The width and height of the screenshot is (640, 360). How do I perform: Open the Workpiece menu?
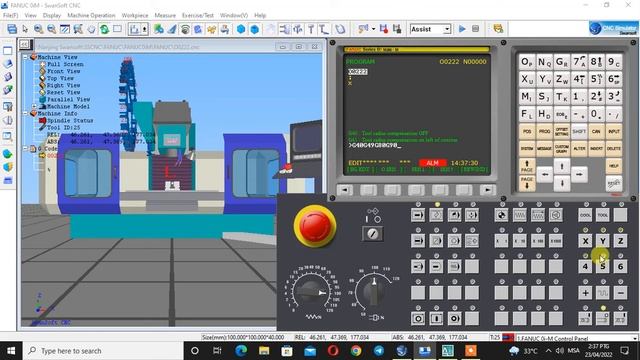point(135,15)
